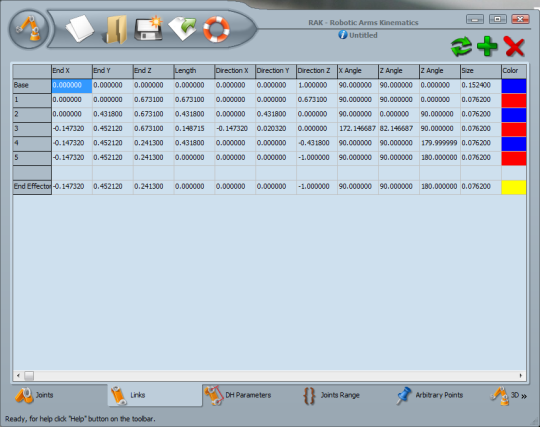Maximize the RAK window
Screen dimensions: 540x427
(x=498, y=19)
